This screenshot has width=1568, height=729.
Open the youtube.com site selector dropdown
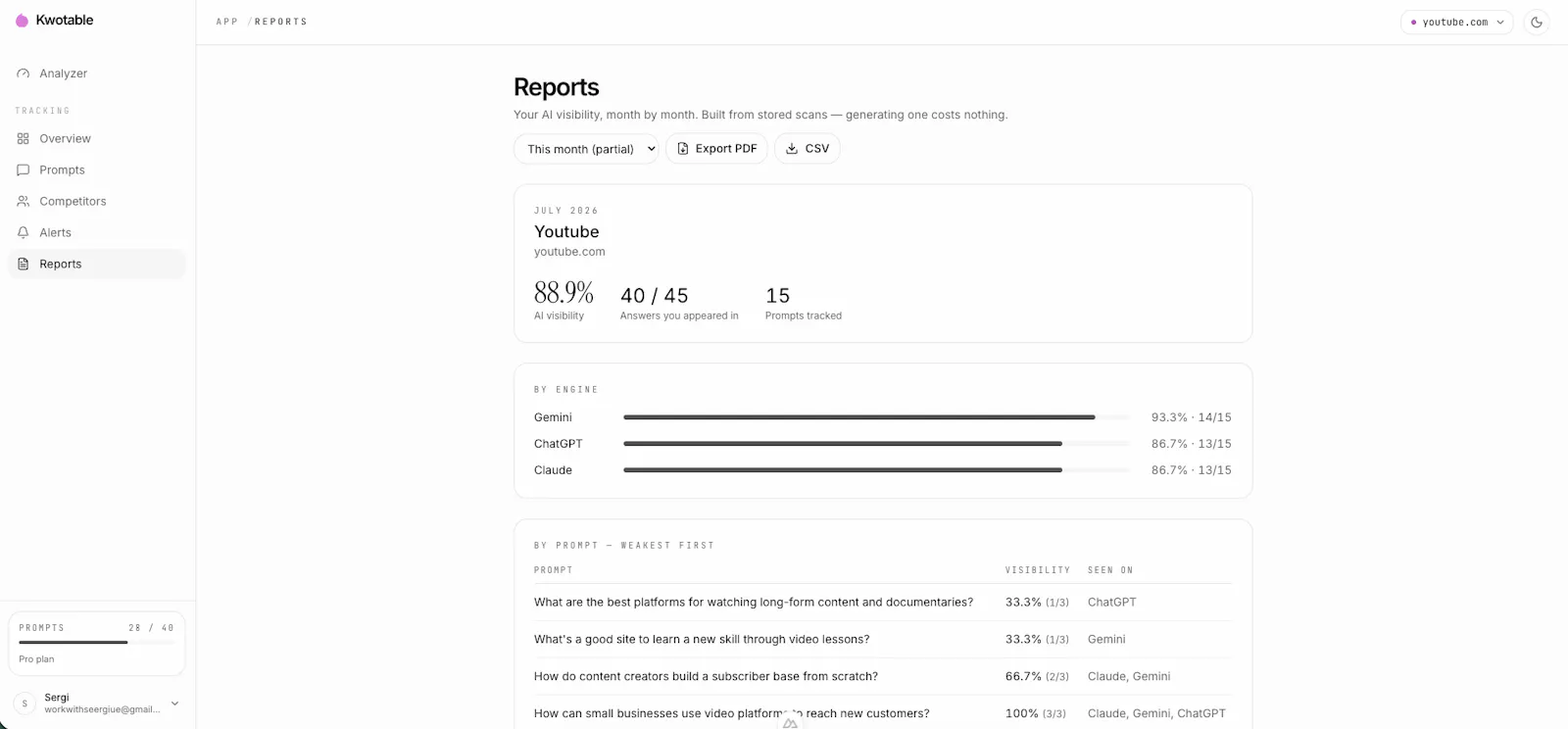coord(1457,23)
